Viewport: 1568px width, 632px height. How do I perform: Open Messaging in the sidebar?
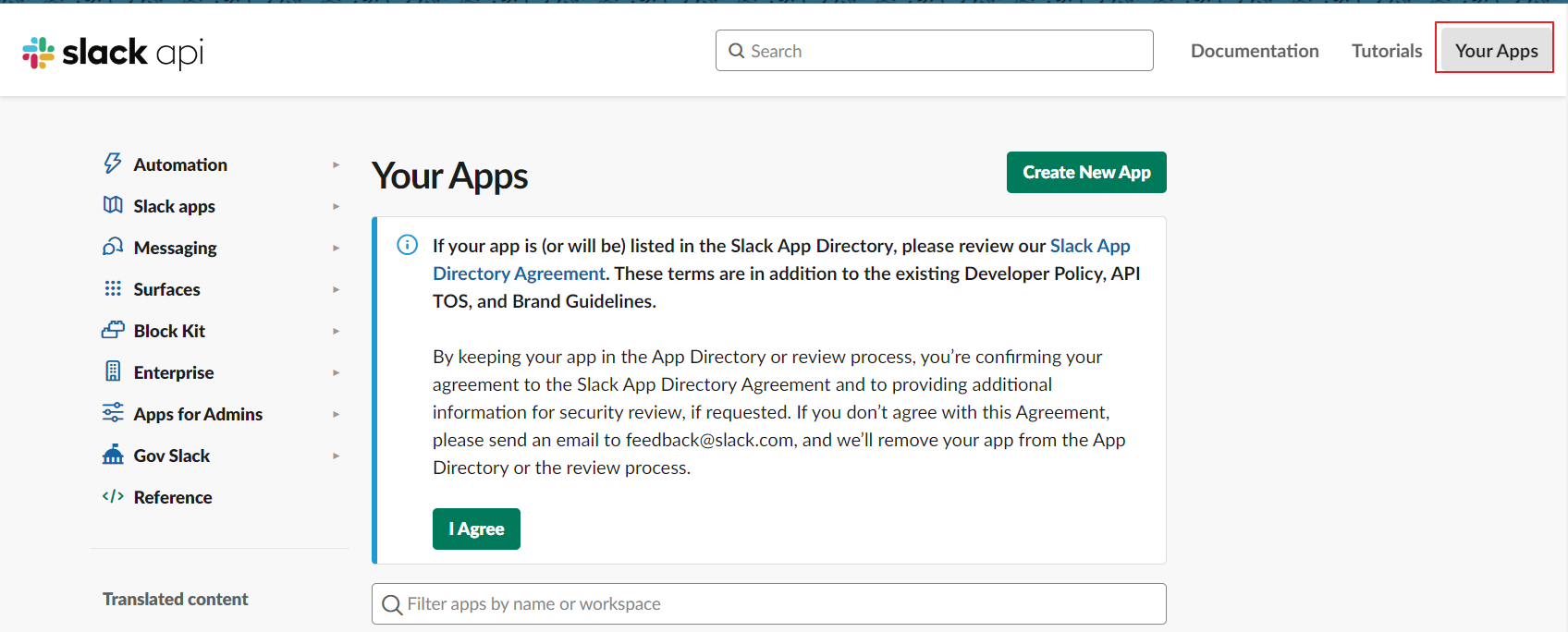[x=175, y=248]
